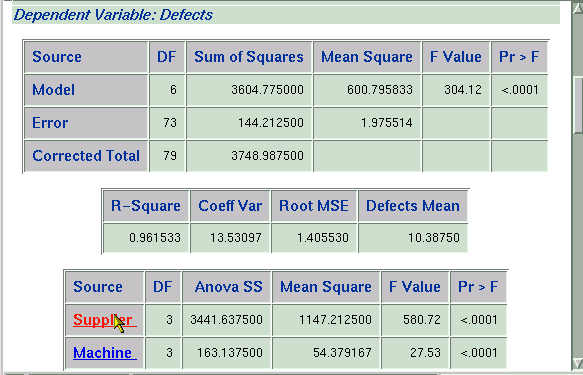Click the vertical scrollbar thumb
The width and height of the screenshot is (583, 375).
point(578,105)
